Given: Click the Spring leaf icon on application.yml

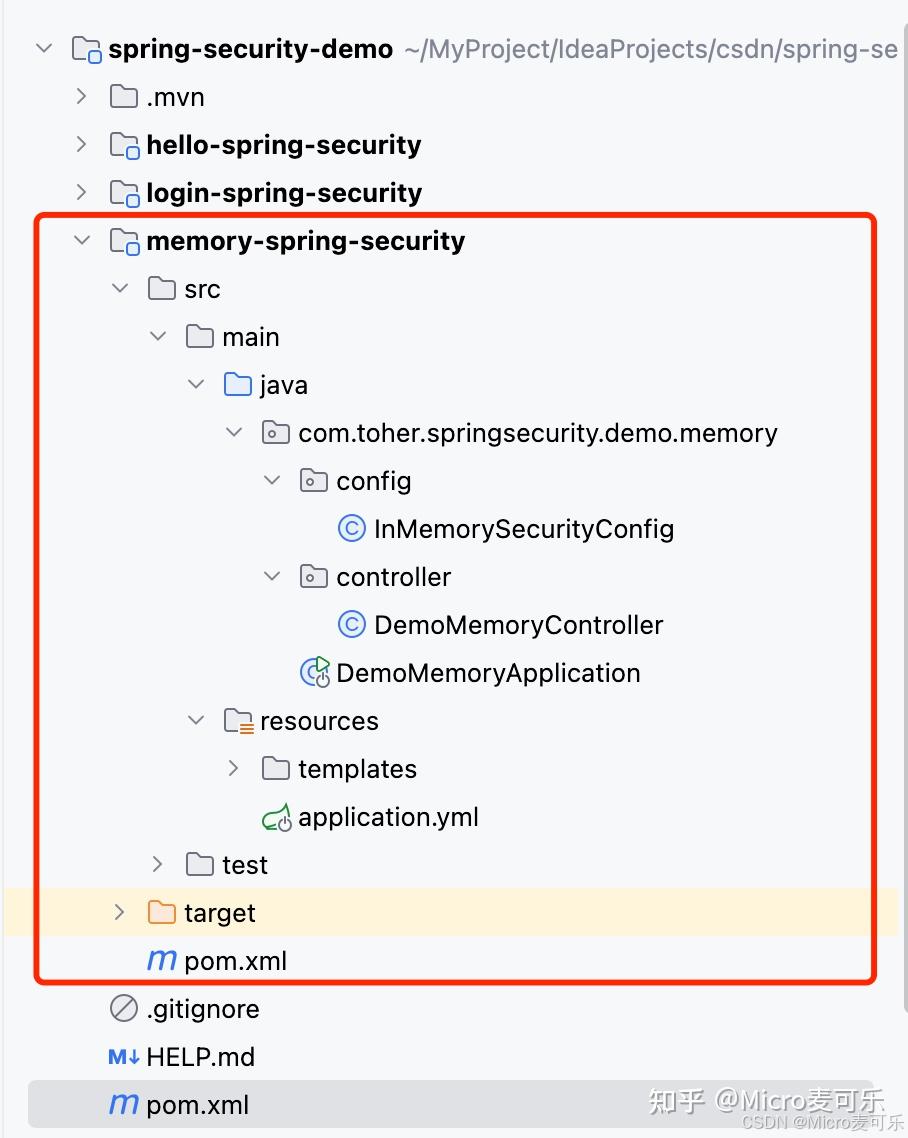Looking at the screenshot, I should pos(276,816).
